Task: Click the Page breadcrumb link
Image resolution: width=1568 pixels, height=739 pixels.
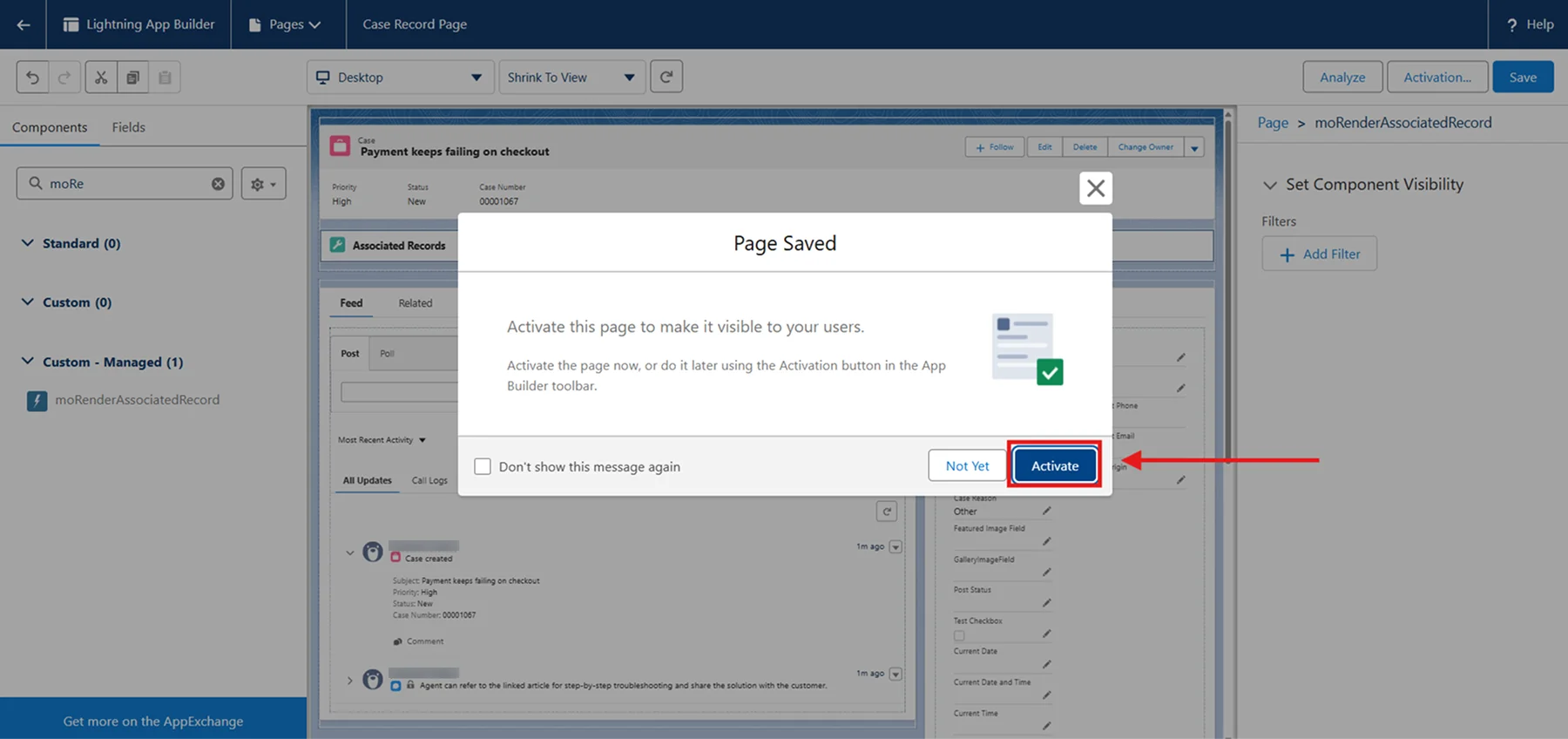Action: coord(1273,123)
